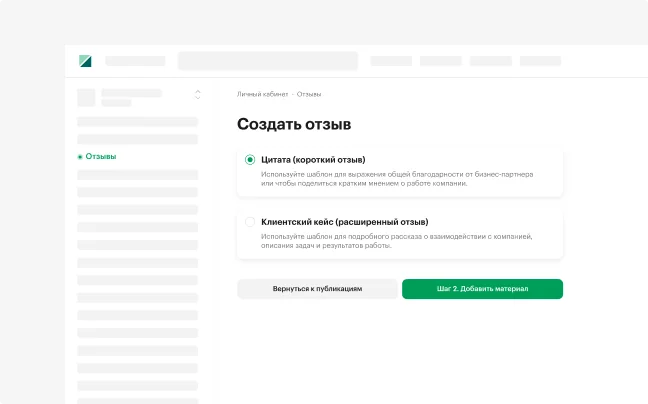
Task: Click the header search field
Action: coord(267,61)
